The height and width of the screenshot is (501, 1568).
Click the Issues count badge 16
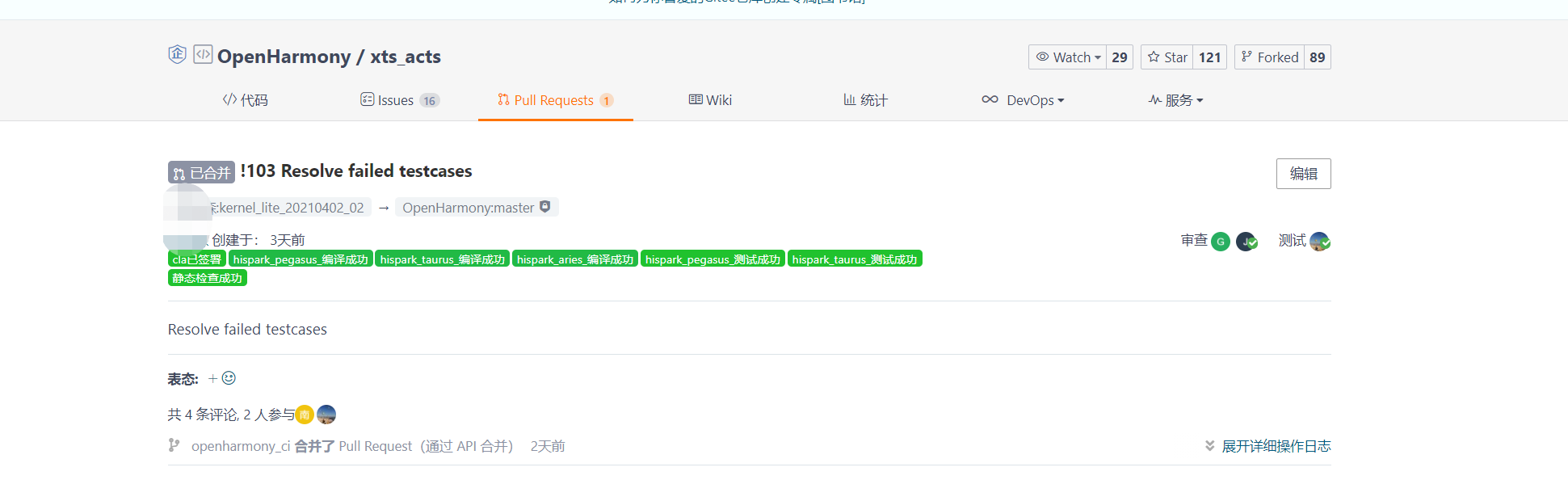429,101
